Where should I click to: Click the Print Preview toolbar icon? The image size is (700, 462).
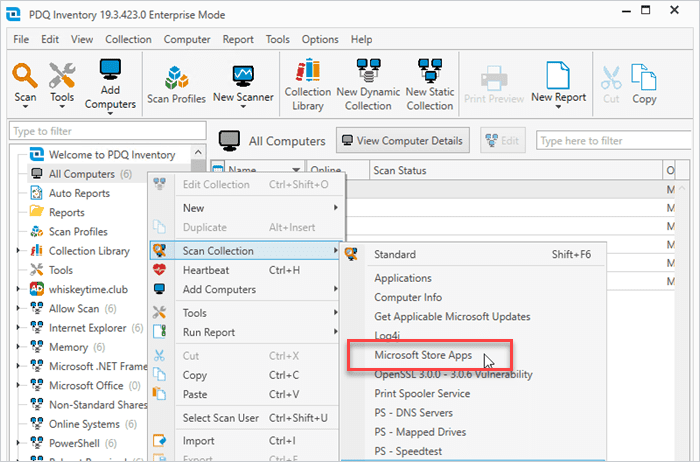[494, 78]
